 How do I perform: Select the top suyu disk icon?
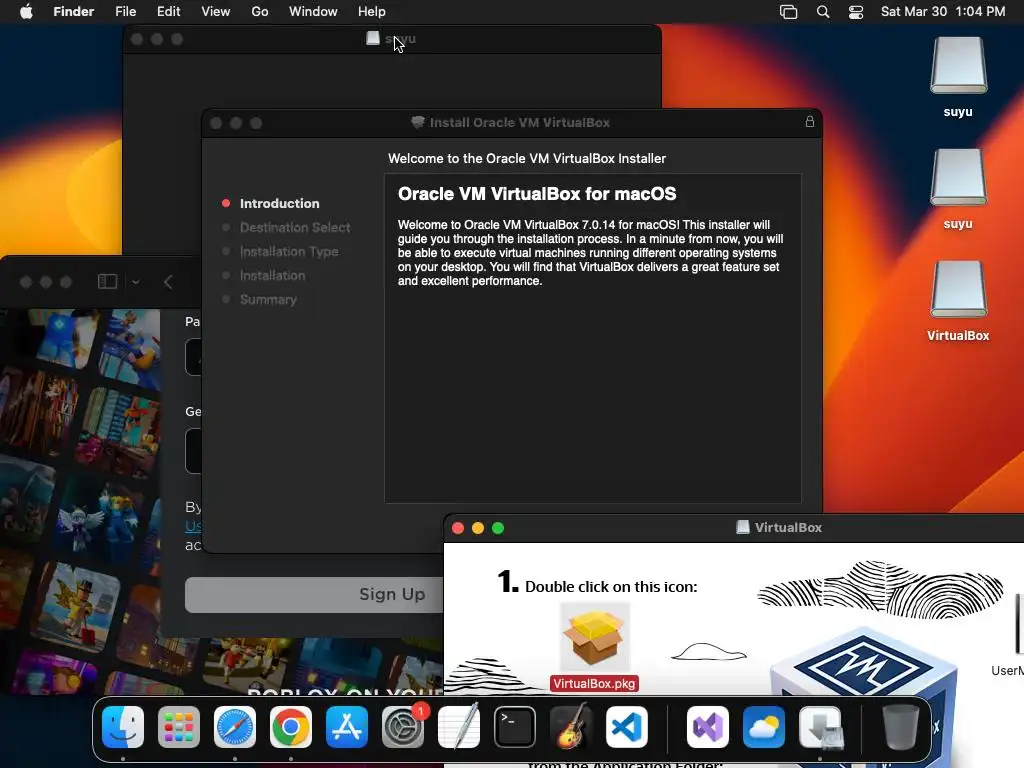tap(958, 66)
